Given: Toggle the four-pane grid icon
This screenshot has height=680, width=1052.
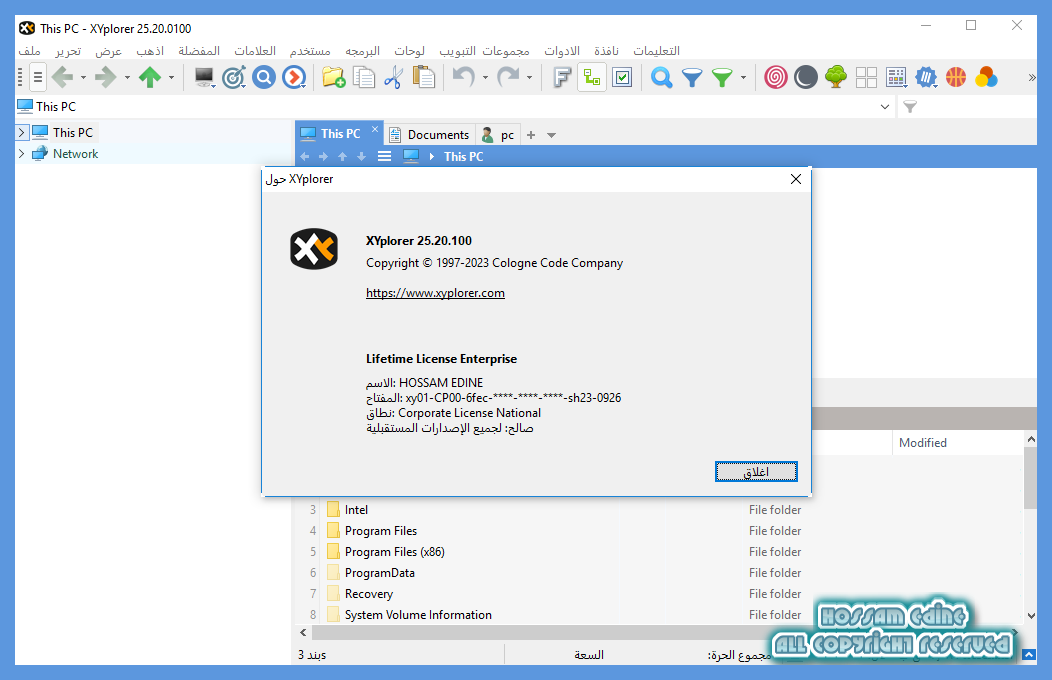Looking at the screenshot, I should point(866,77).
